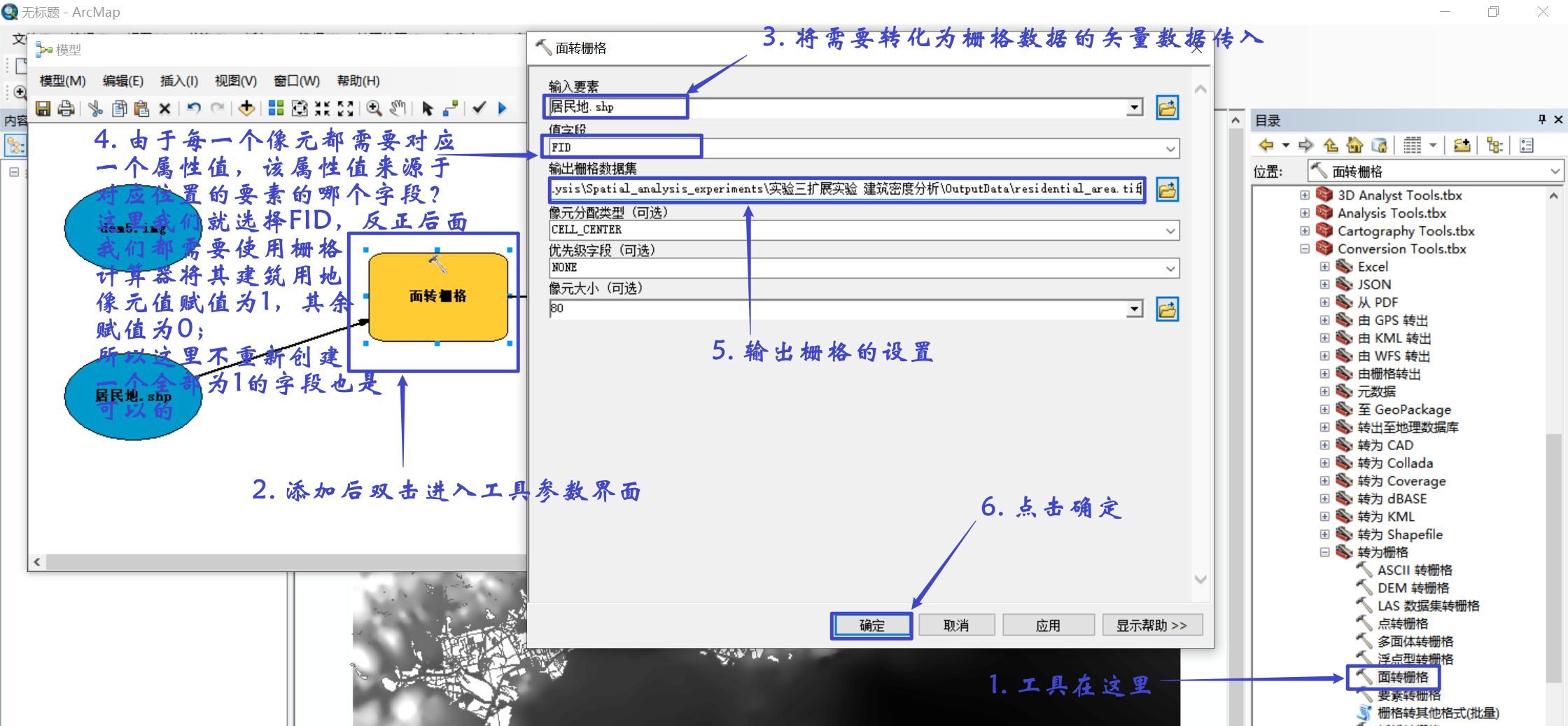Screen dimensions: 1568x726
Task: Connect to folder in the Catalog toolbar
Action: [x=1462, y=146]
